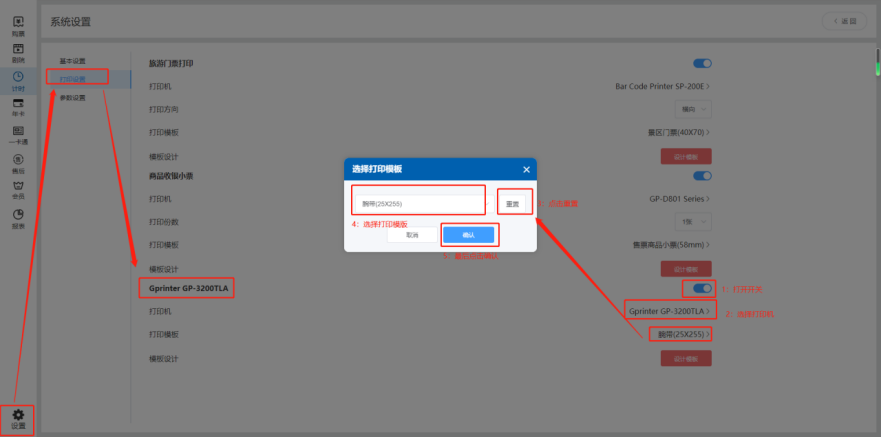
Task: Expand the 腕带(25X255) template dropdown in dialog
Action: [x=417, y=203]
